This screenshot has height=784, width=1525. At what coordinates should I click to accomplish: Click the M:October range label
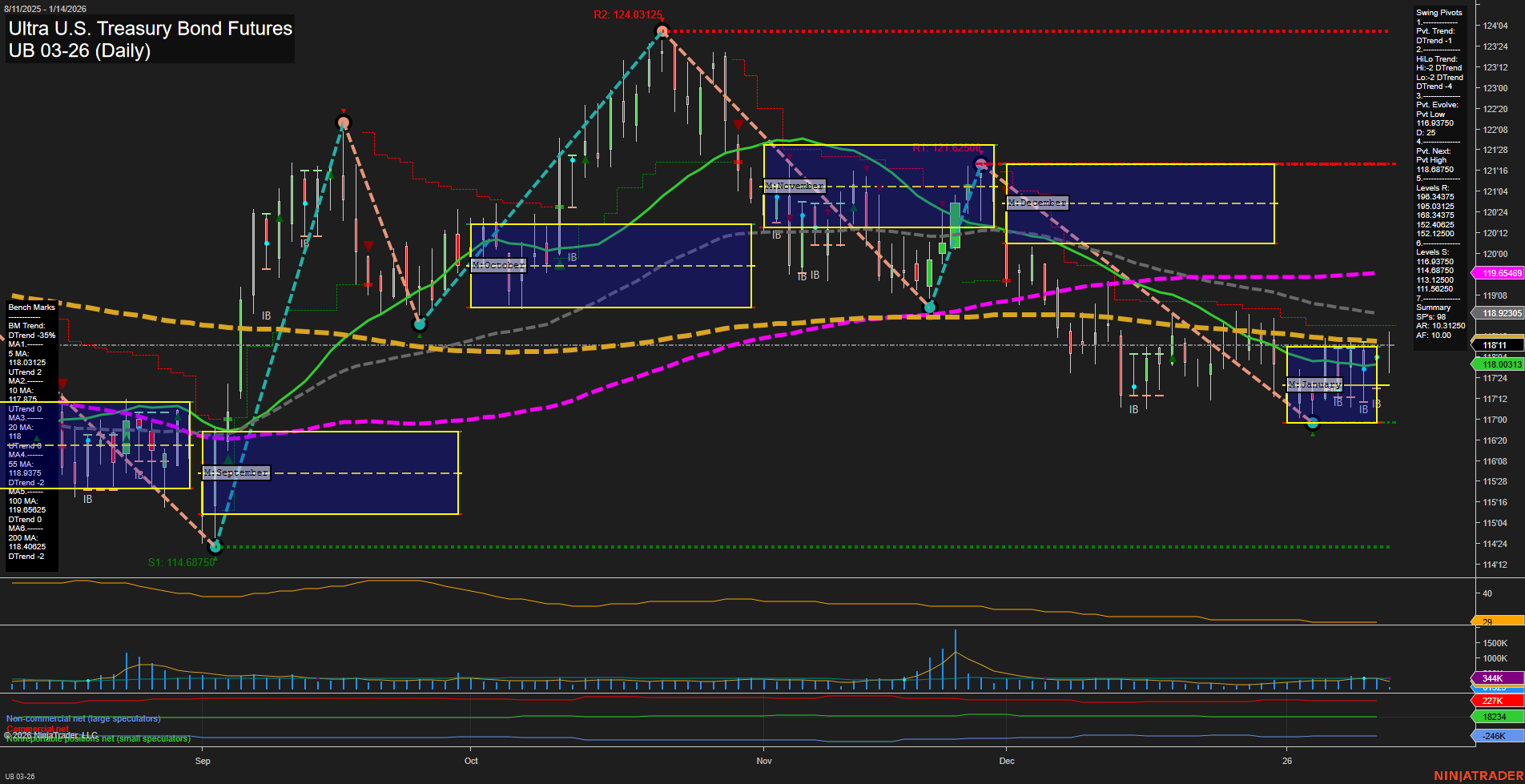[x=498, y=264]
